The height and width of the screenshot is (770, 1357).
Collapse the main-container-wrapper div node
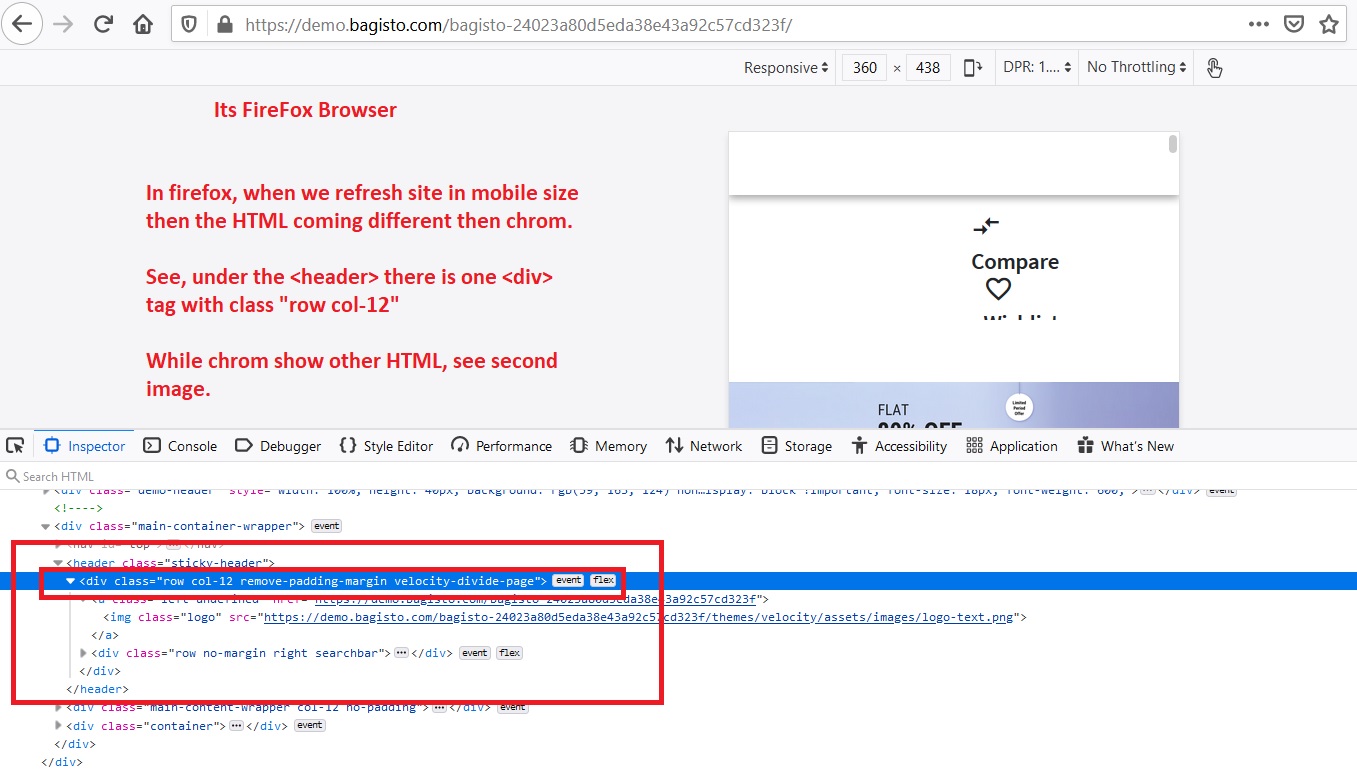point(46,526)
